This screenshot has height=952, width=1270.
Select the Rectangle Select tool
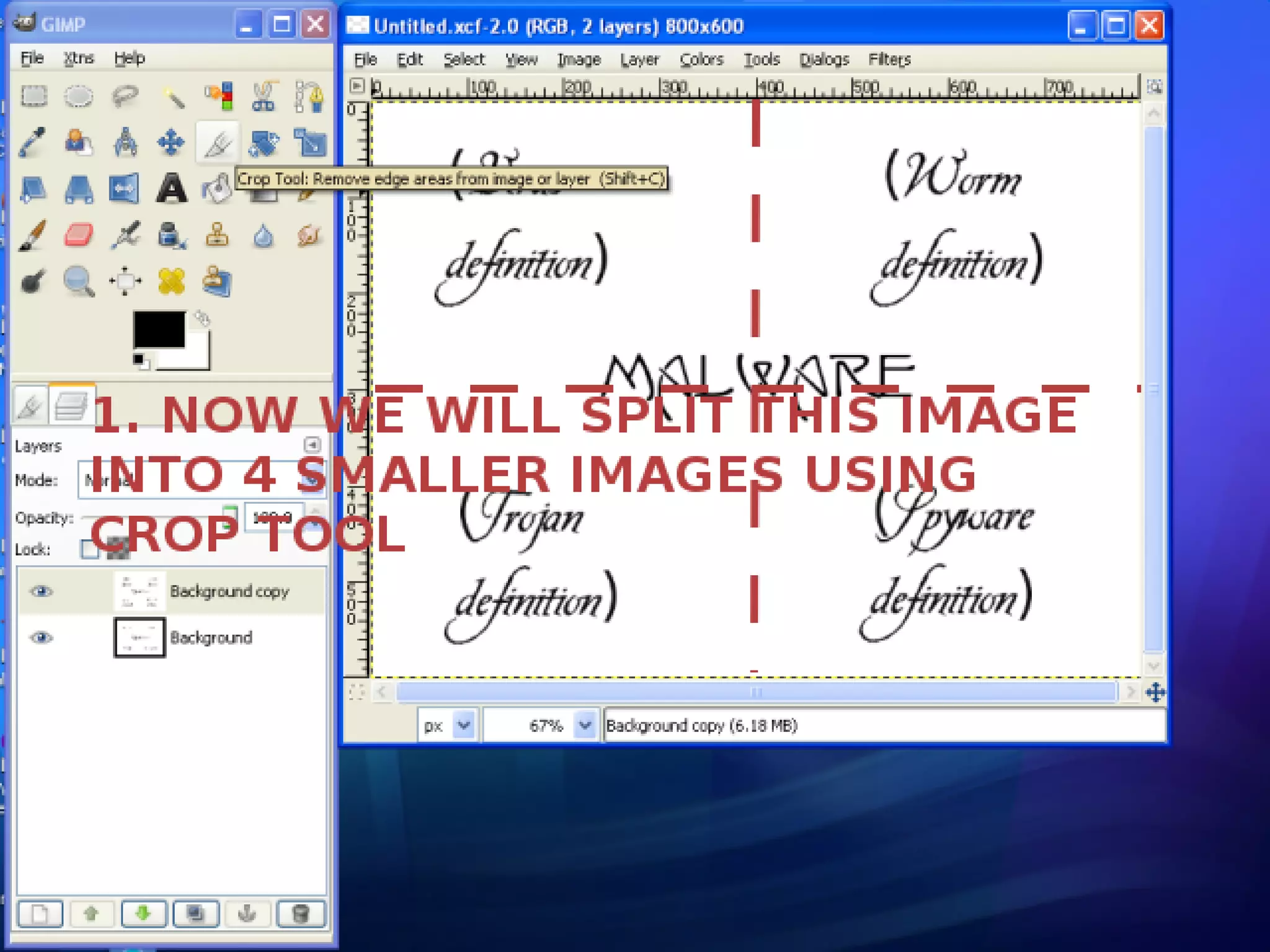click(33, 96)
